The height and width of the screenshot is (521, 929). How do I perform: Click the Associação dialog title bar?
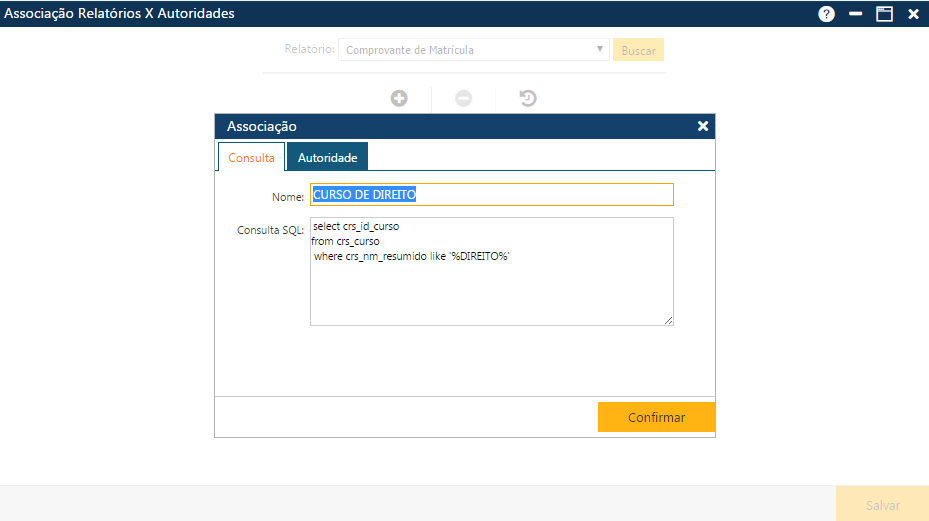coord(450,126)
